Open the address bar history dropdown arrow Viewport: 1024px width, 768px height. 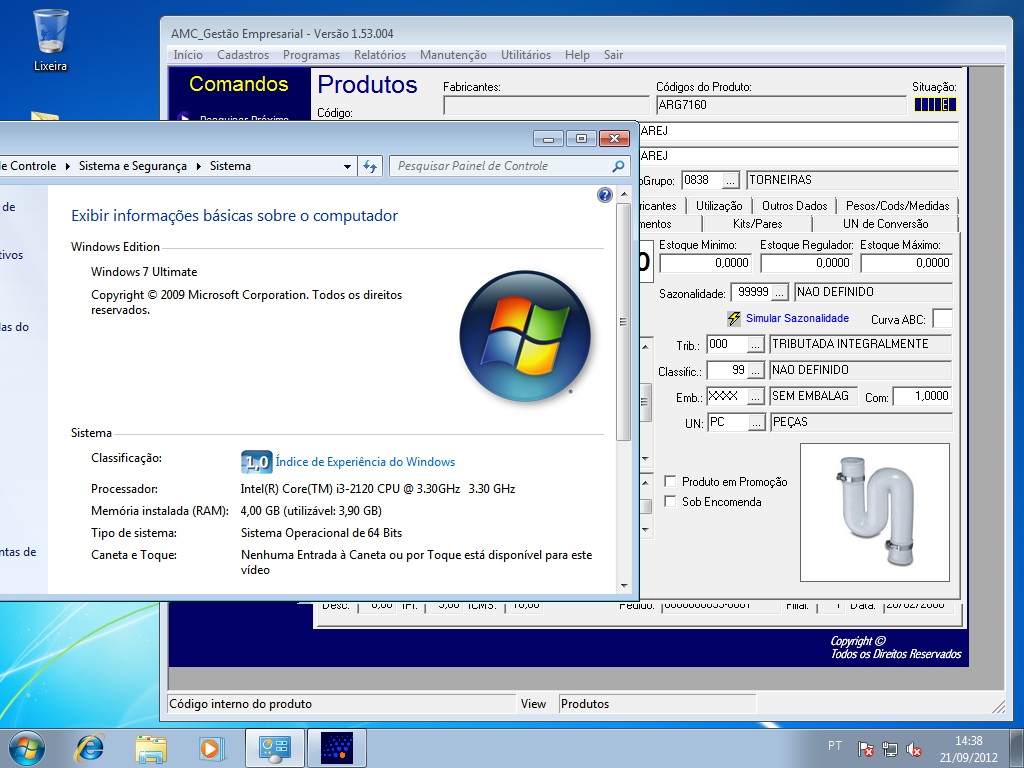pyautogui.click(x=347, y=167)
